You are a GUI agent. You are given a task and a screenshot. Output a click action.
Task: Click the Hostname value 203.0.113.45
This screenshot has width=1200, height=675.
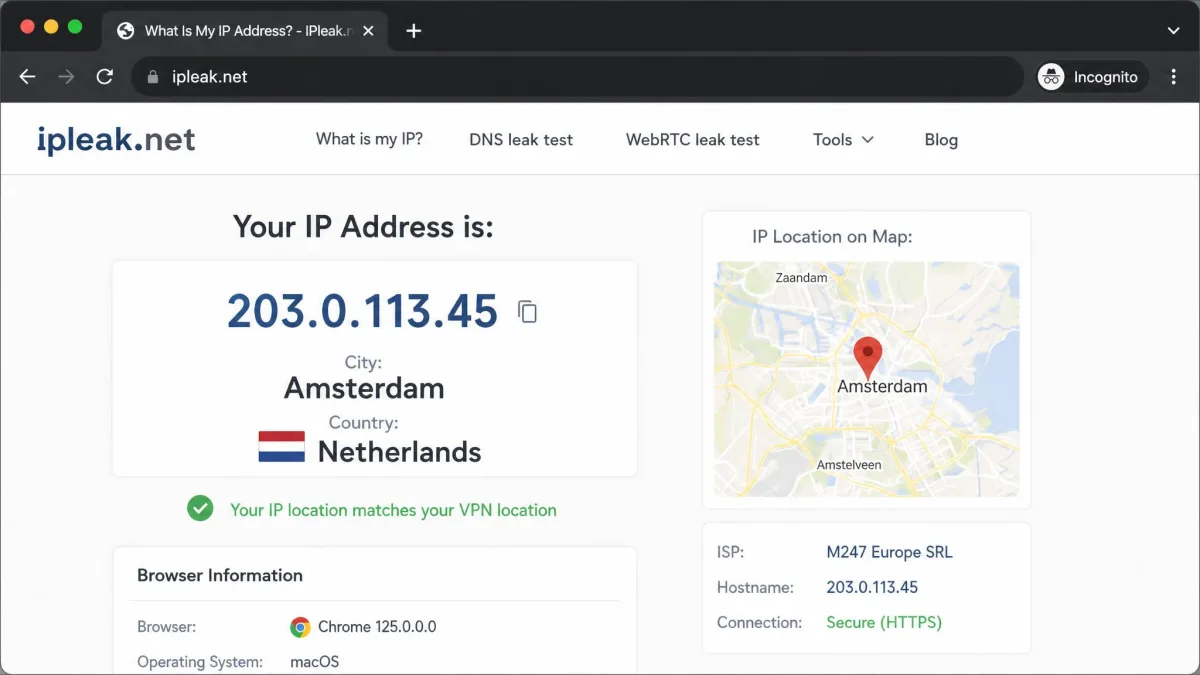pyautogui.click(x=872, y=587)
